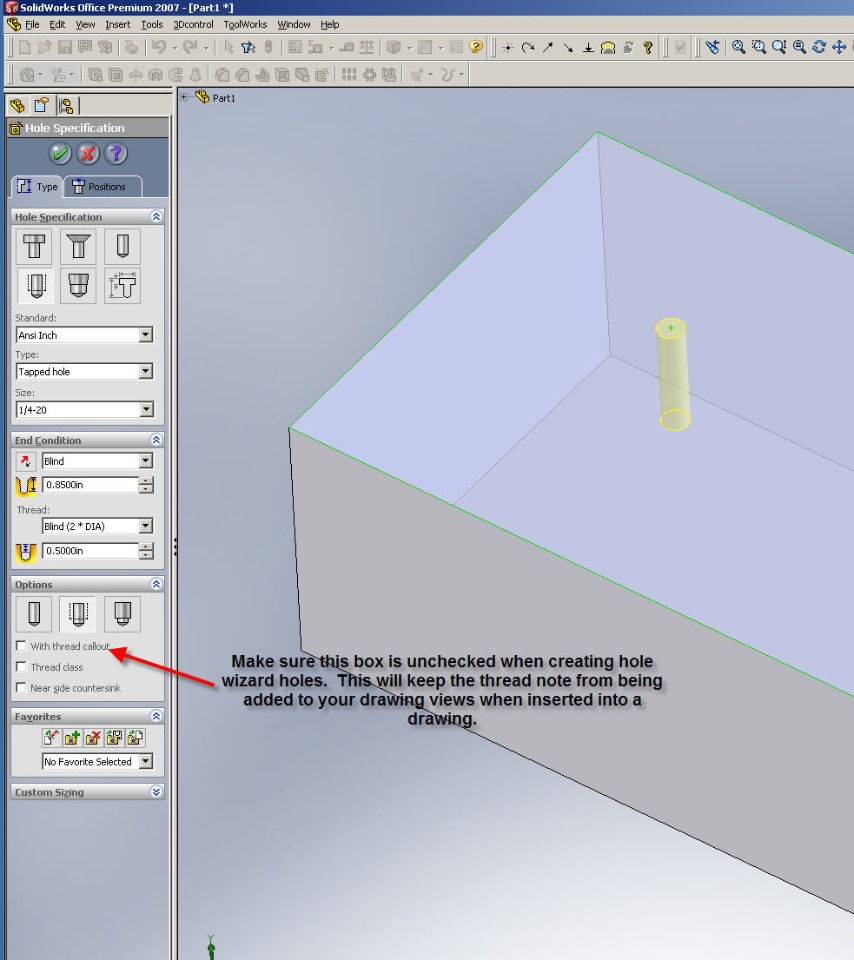Collapse the End Condition section

tap(156, 440)
